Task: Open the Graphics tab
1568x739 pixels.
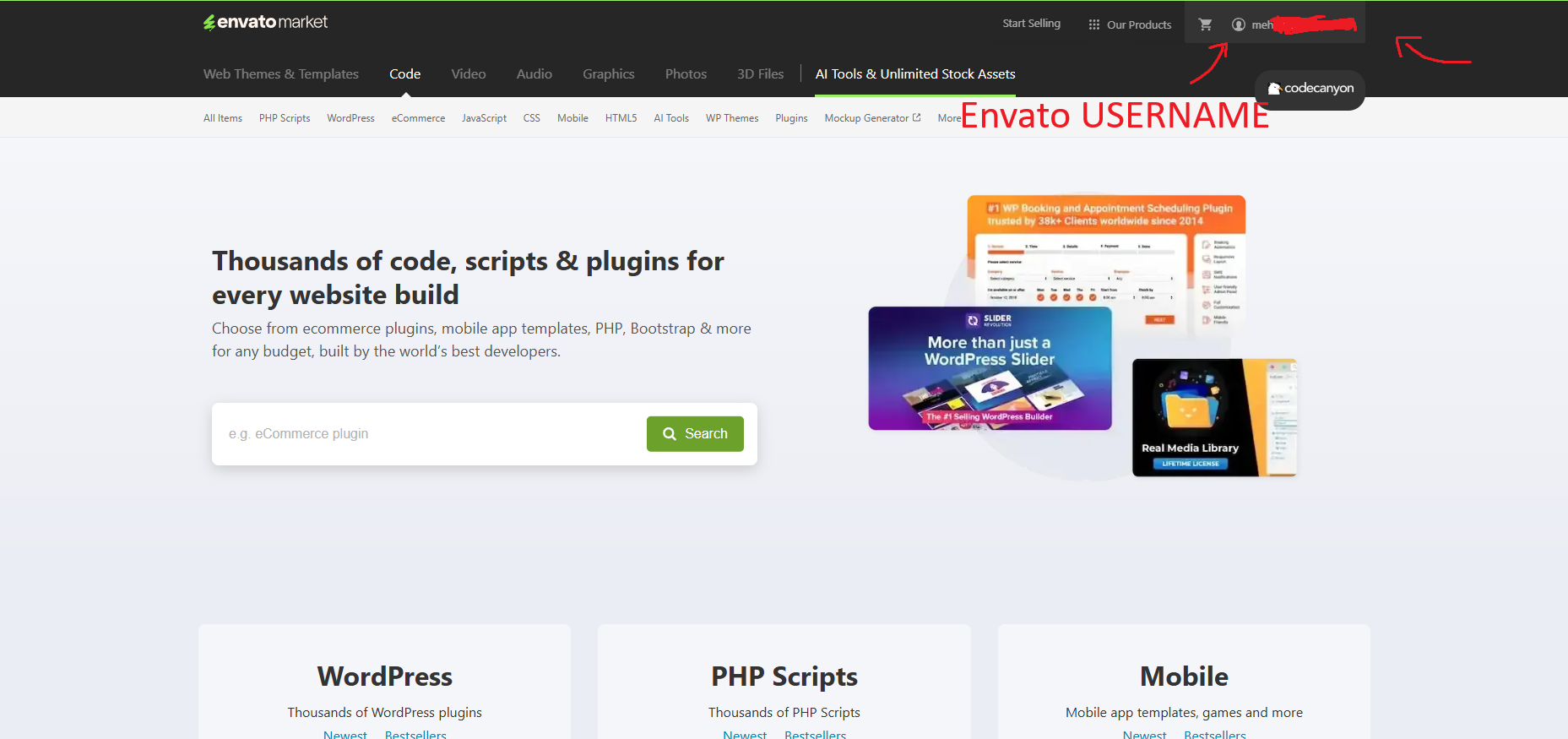Action: tap(609, 73)
